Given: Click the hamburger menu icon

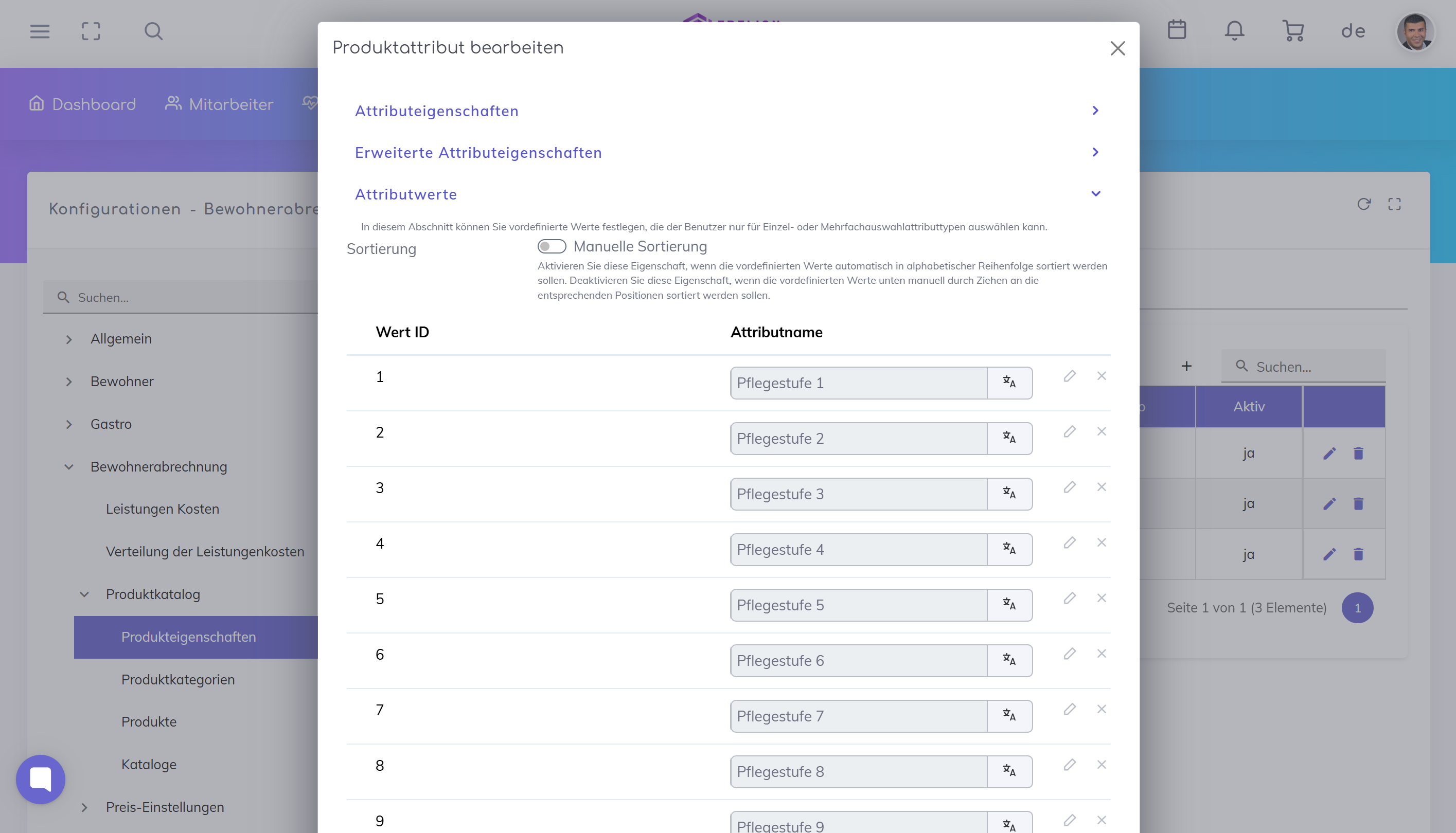Looking at the screenshot, I should point(40,31).
